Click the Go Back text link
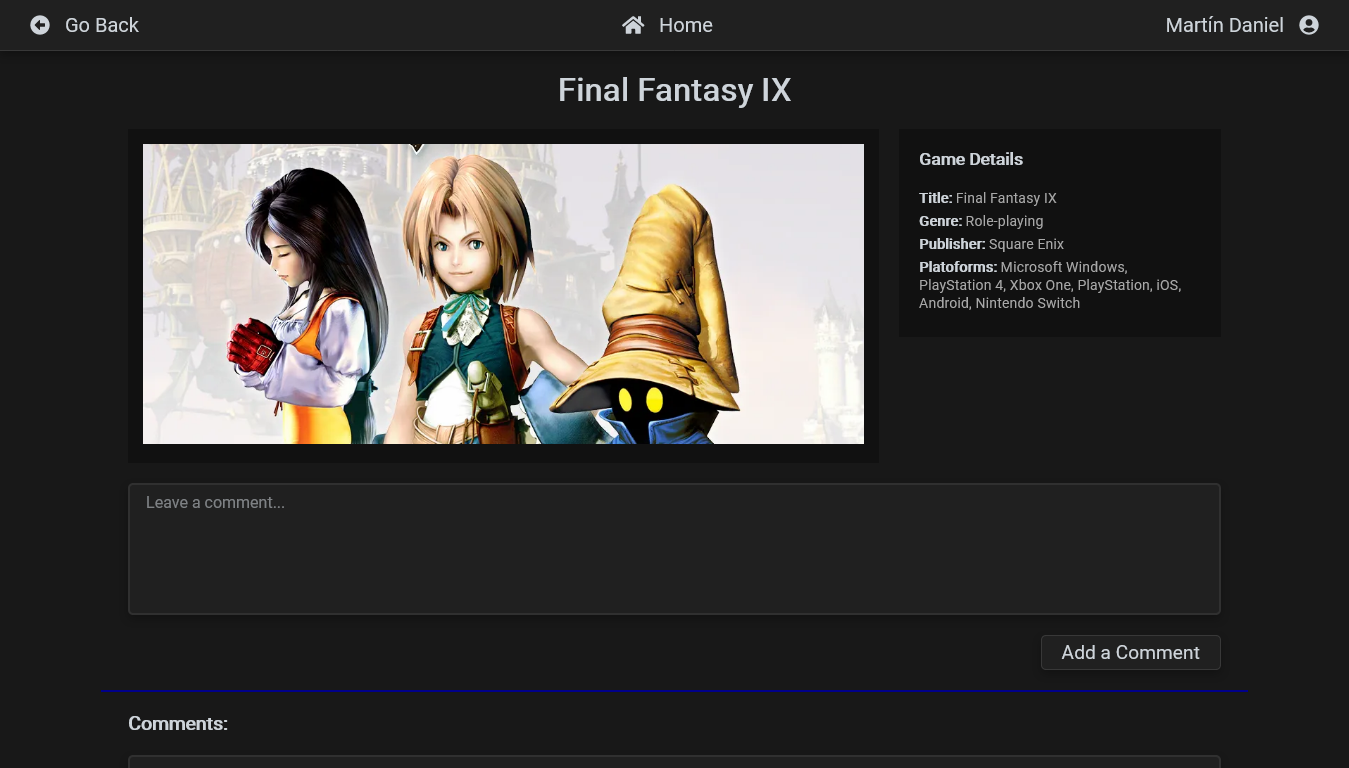This screenshot has height=768, width=1349. click(101, 25)
